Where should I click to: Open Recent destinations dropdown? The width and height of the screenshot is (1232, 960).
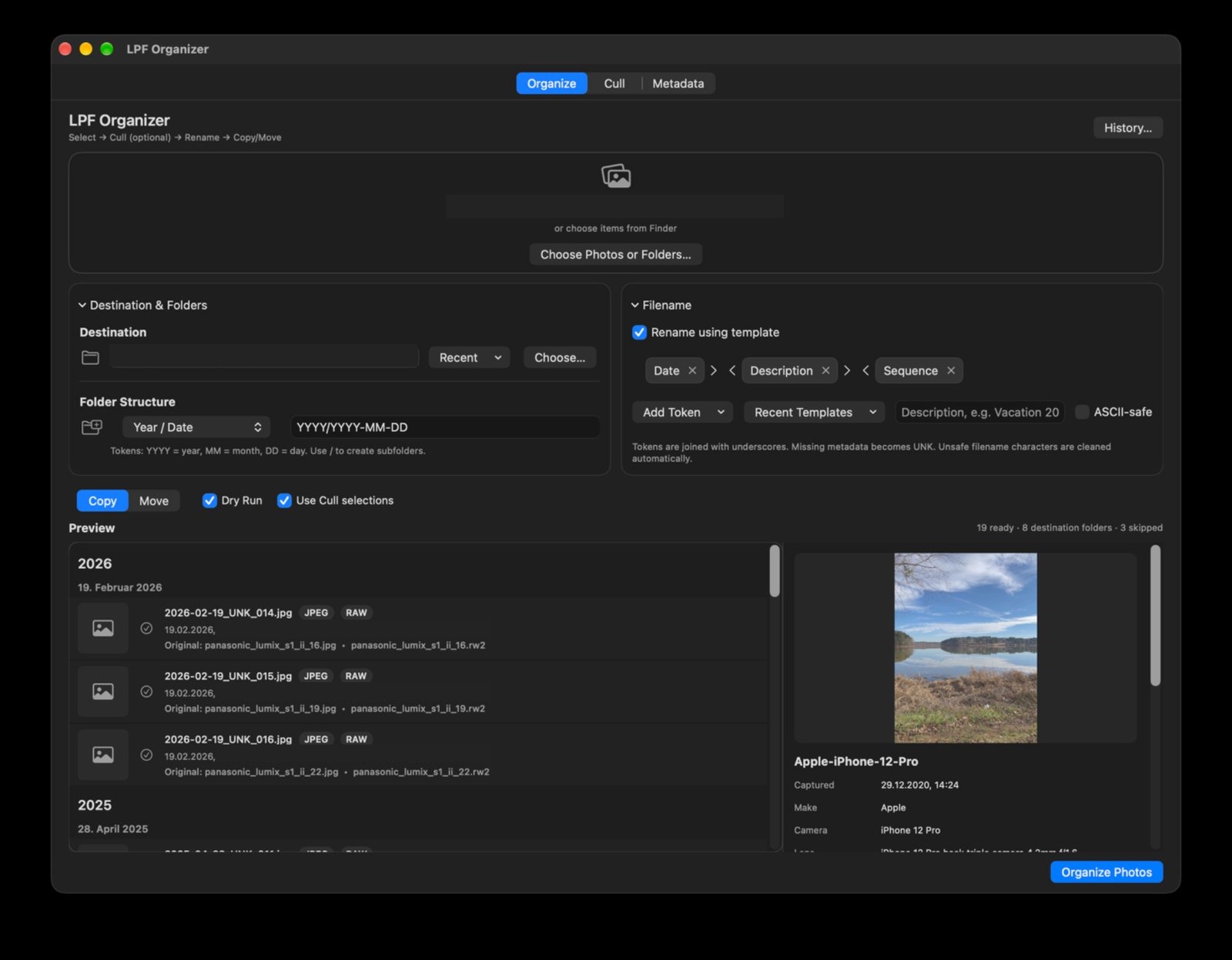click(470, 357)
